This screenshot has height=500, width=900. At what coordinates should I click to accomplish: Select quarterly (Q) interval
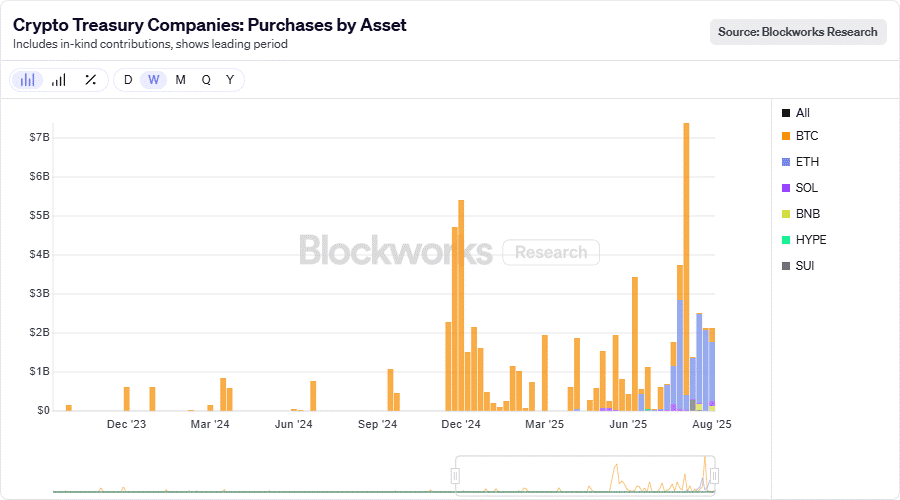click(206, 80)
